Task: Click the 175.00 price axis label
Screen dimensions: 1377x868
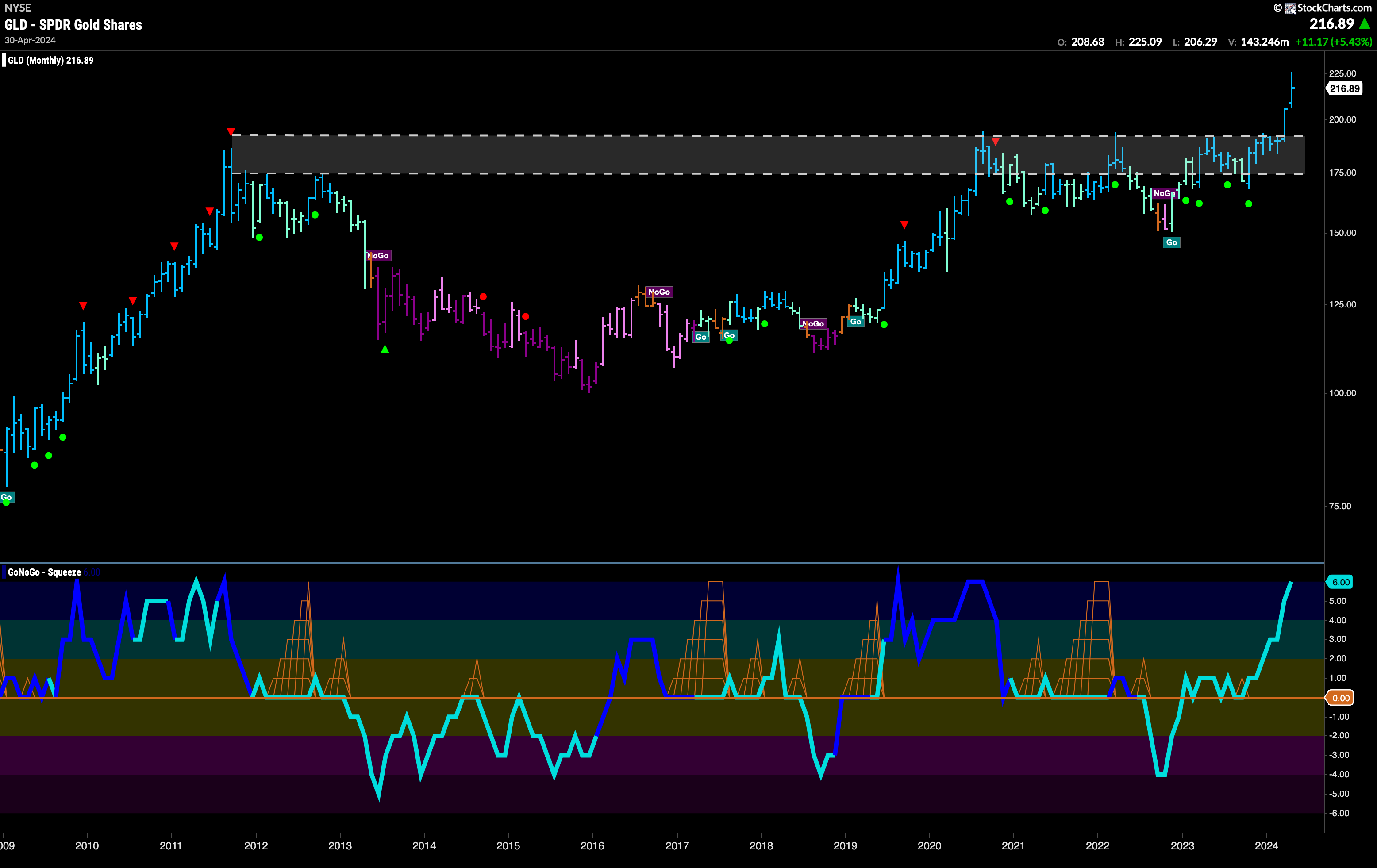Action: pos(1342,173)
